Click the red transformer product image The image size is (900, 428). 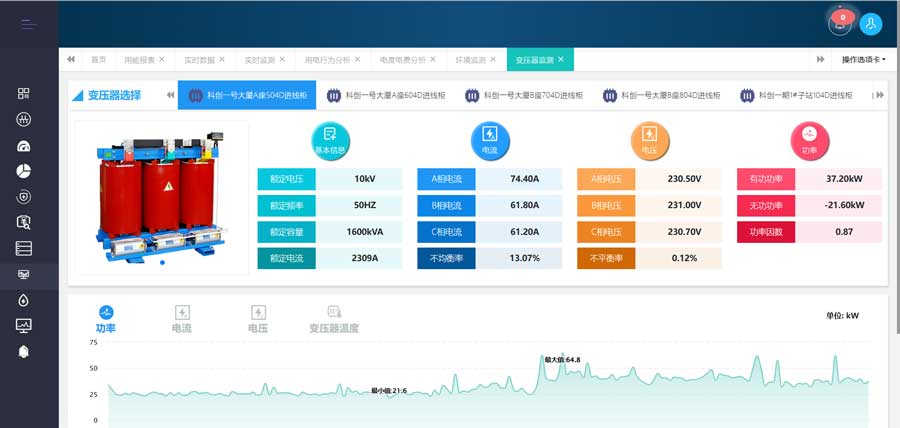pyautogui.click(x=162, y=195)
